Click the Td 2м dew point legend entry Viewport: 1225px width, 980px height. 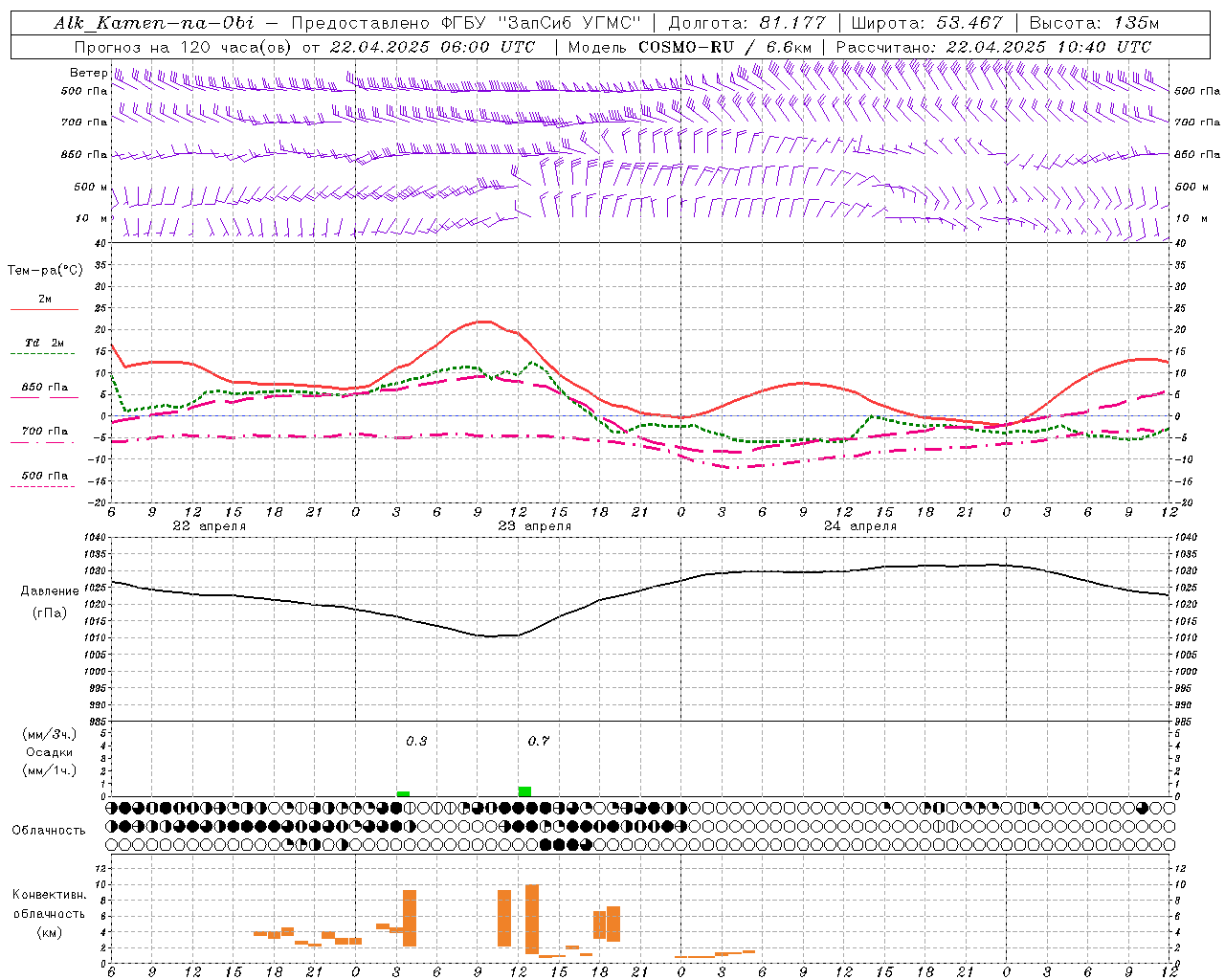tap(45, 343)
